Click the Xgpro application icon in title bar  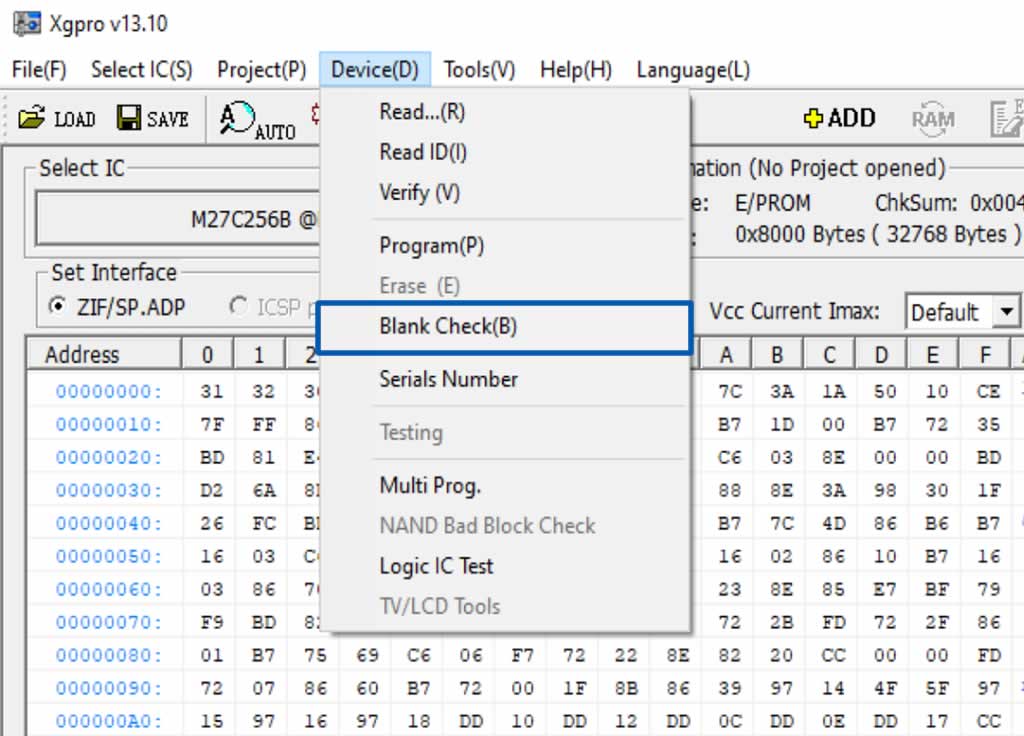click(27, 24)
